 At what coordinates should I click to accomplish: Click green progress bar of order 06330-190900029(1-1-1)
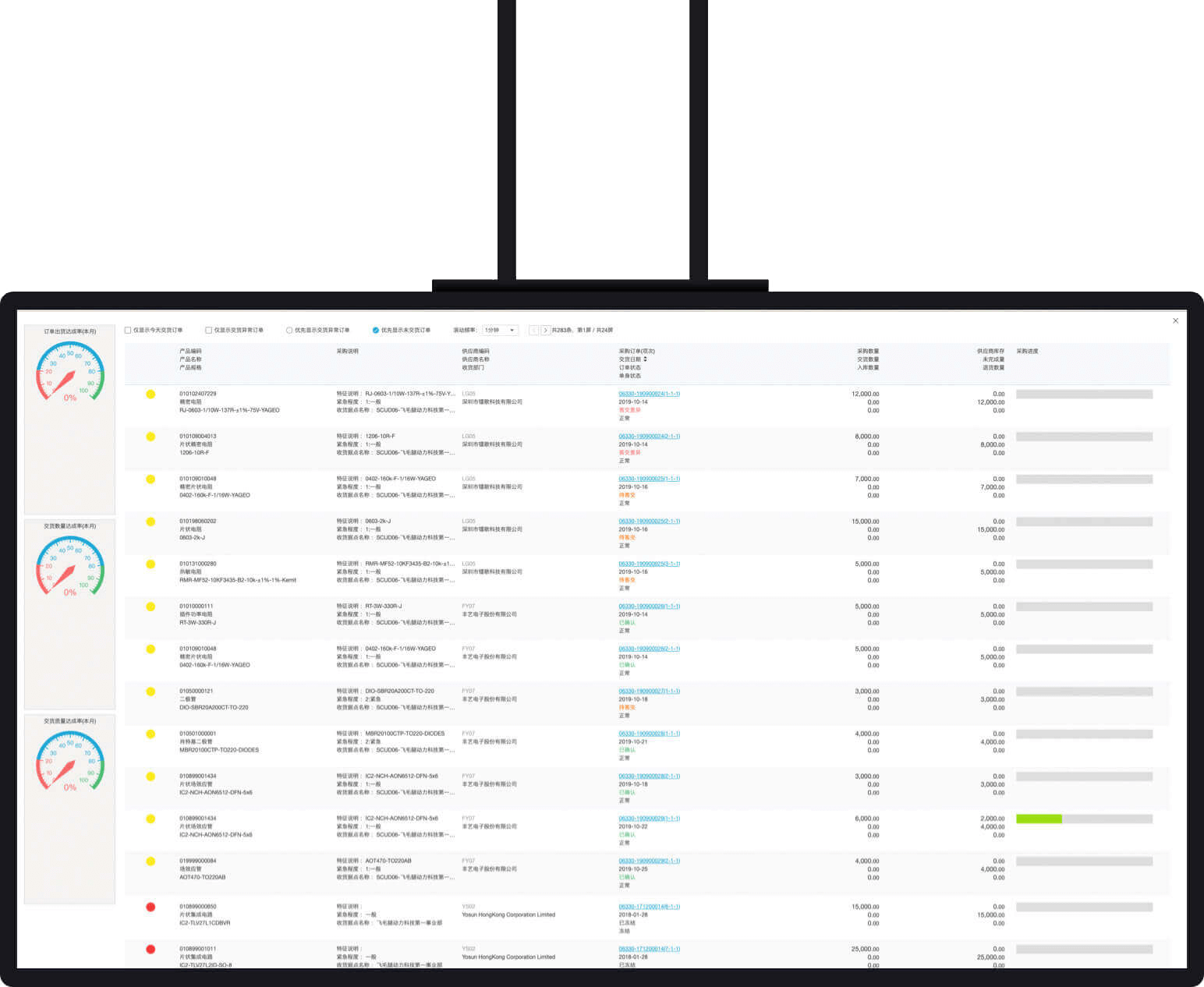[x=1039, y=819]
